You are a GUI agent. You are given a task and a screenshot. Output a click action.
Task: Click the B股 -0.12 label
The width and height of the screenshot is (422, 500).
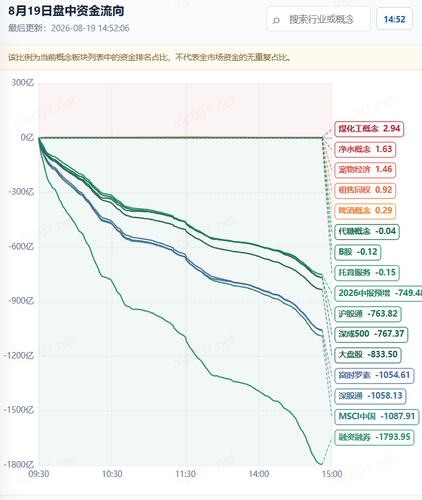pyautogui.click(x=358, y=252)
